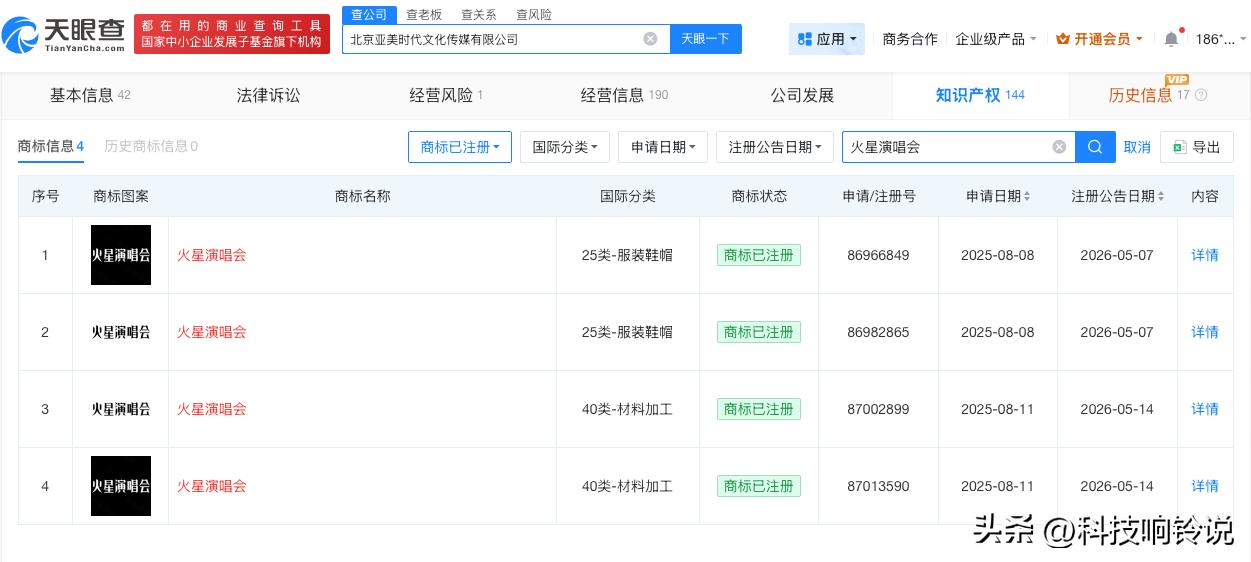Select 知识产权 tab
The height and width of the screenshot is (562, 1251).
coord(980,95)
